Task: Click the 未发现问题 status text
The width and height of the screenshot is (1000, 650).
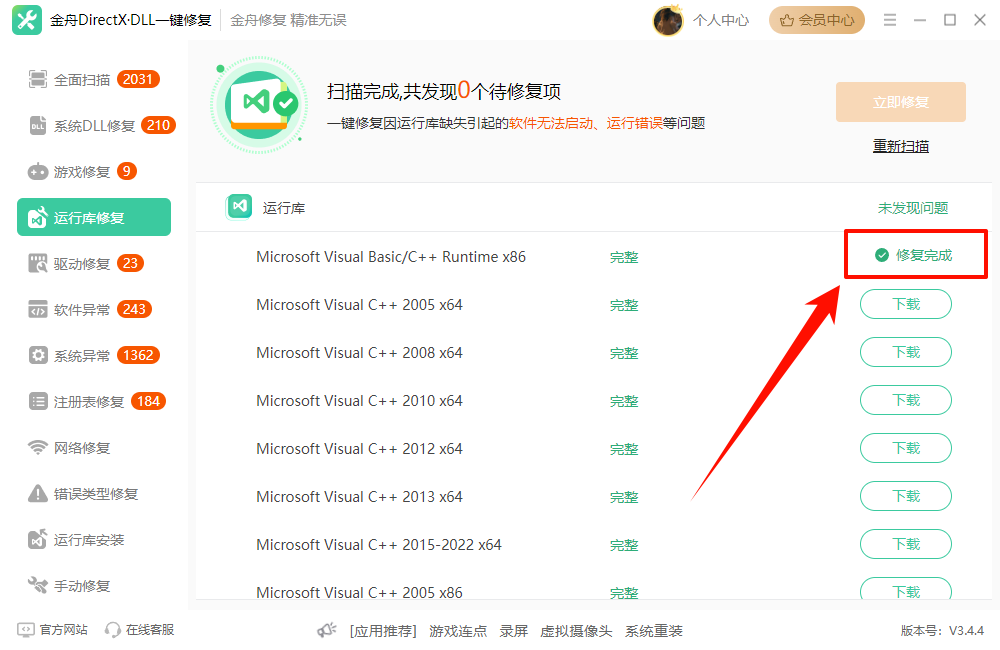Action: (x=913, y=208)
